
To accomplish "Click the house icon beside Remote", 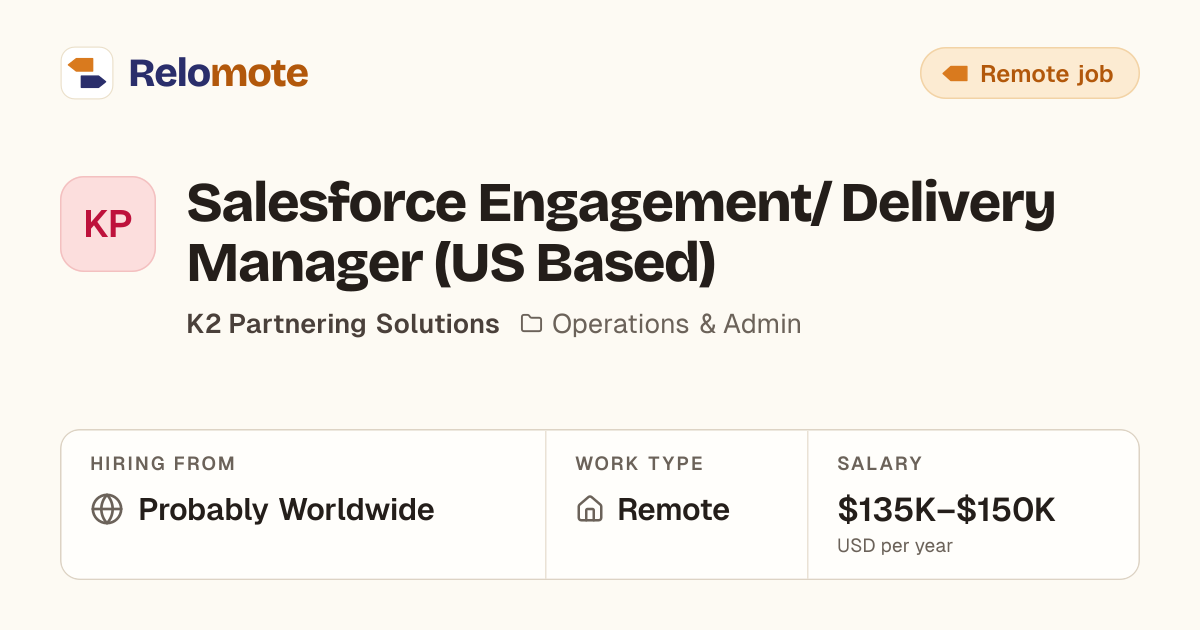I will point(590,509).
